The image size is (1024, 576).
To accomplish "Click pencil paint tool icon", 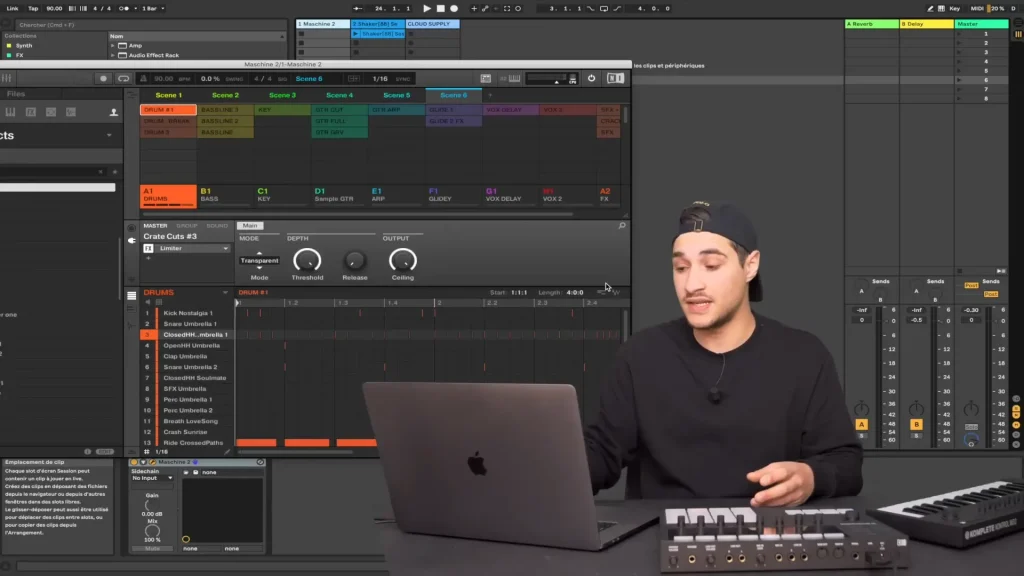I will coord(227,451).
